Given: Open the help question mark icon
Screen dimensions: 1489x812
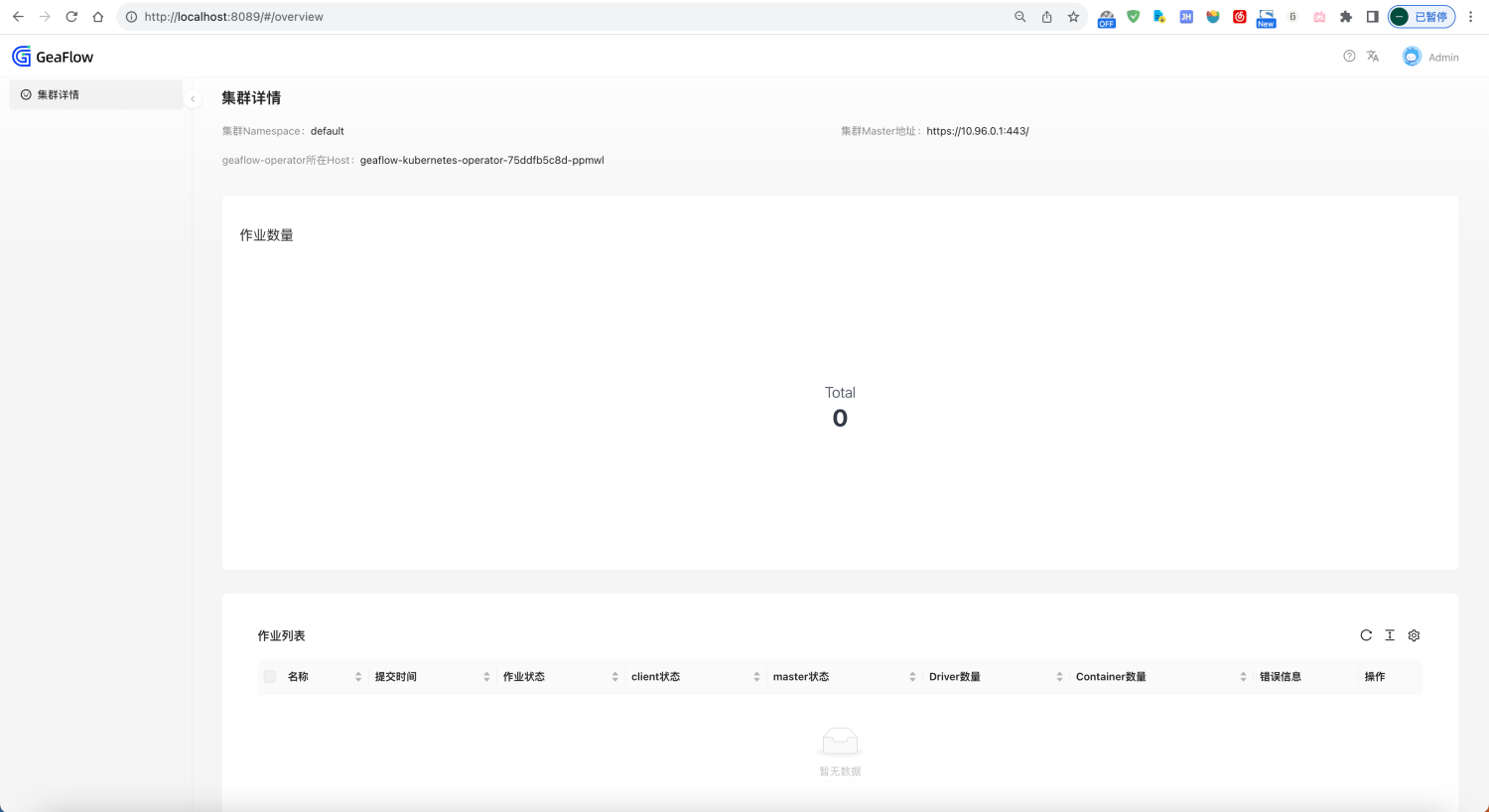Looking at the screenshot, I should tap(1349, 57).
